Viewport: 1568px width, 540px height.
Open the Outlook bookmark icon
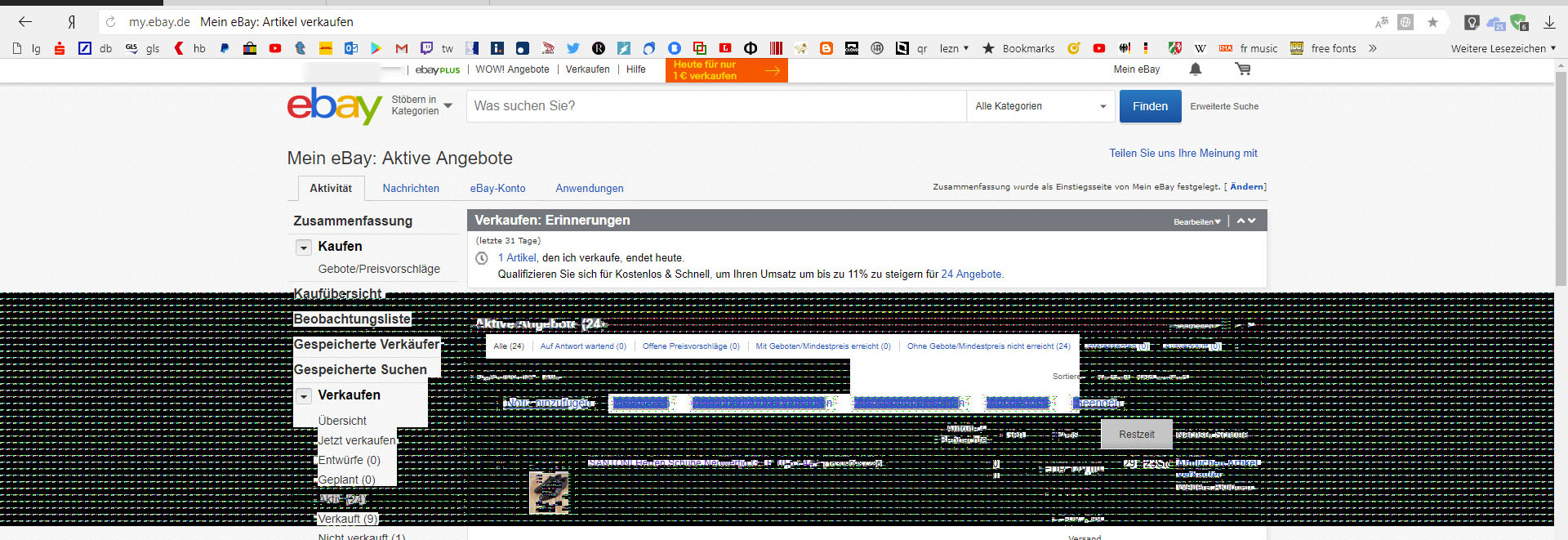[x=351, y=48]
